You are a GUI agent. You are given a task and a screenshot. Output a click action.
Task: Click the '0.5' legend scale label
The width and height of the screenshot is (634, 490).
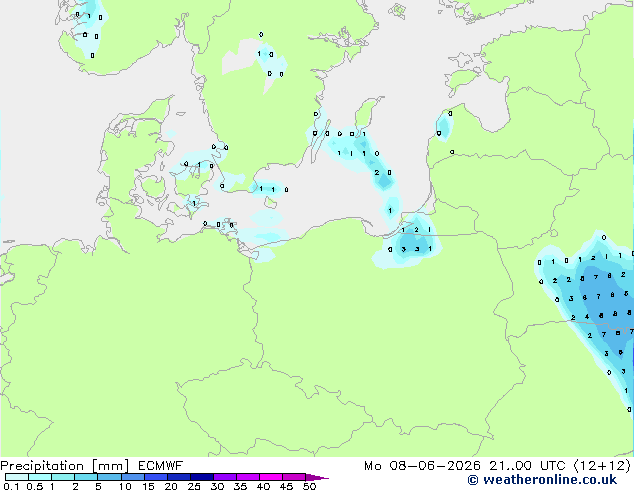(x=35, y=486)
